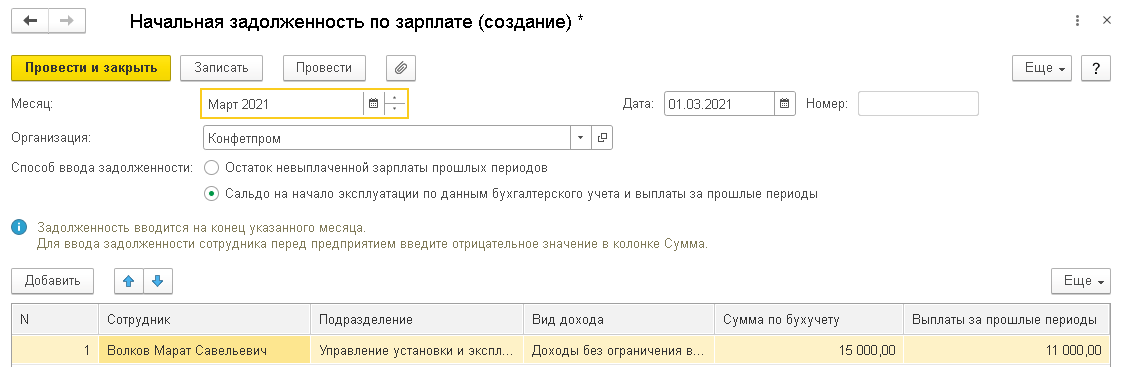
Task: Decrease month with the down stepper arrow
Action: [x=395, y=110]
